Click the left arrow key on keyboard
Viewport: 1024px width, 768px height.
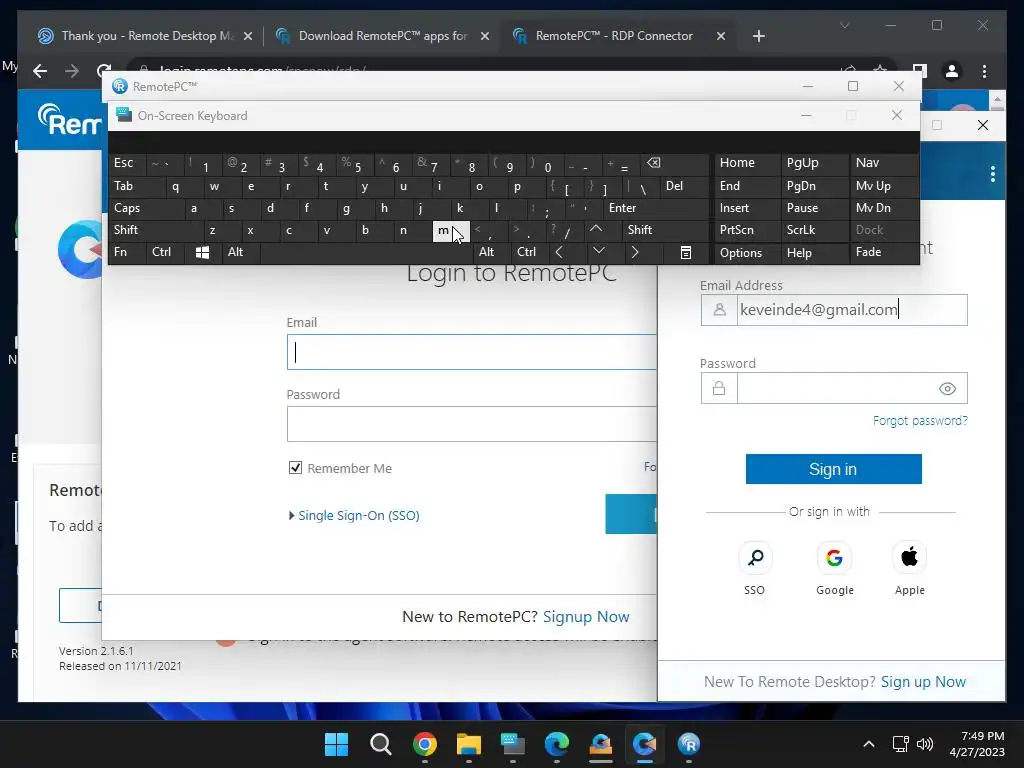tap(559, 251)
